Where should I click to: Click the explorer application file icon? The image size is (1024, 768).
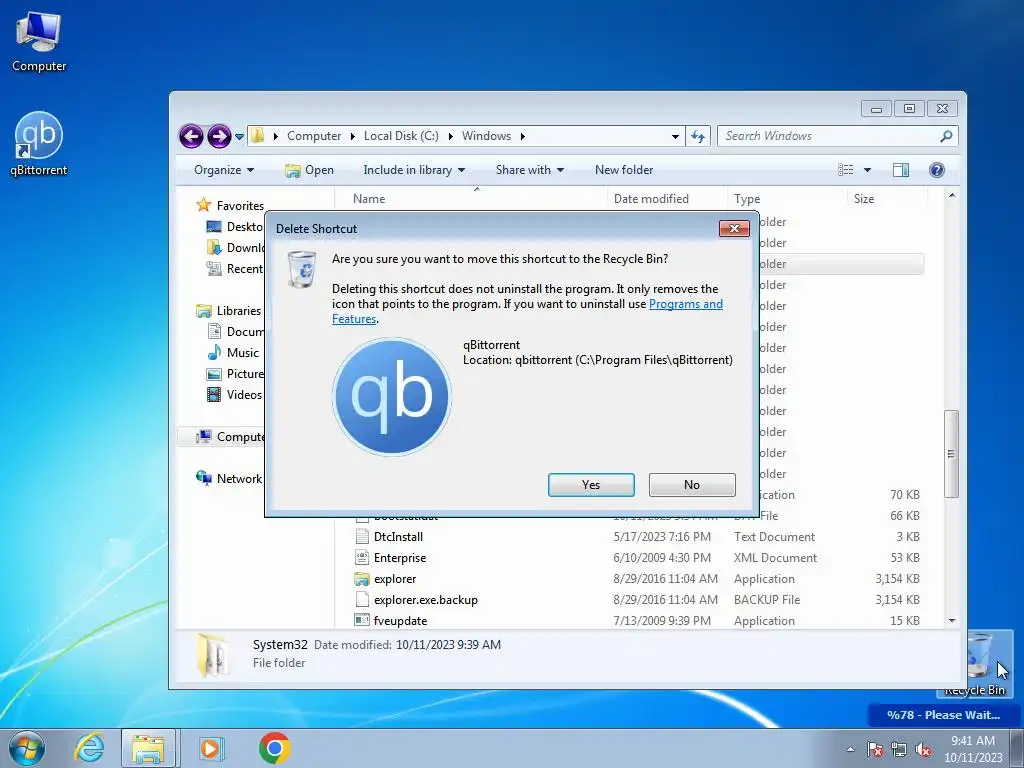pyautogui.click(x=361, y=579)
